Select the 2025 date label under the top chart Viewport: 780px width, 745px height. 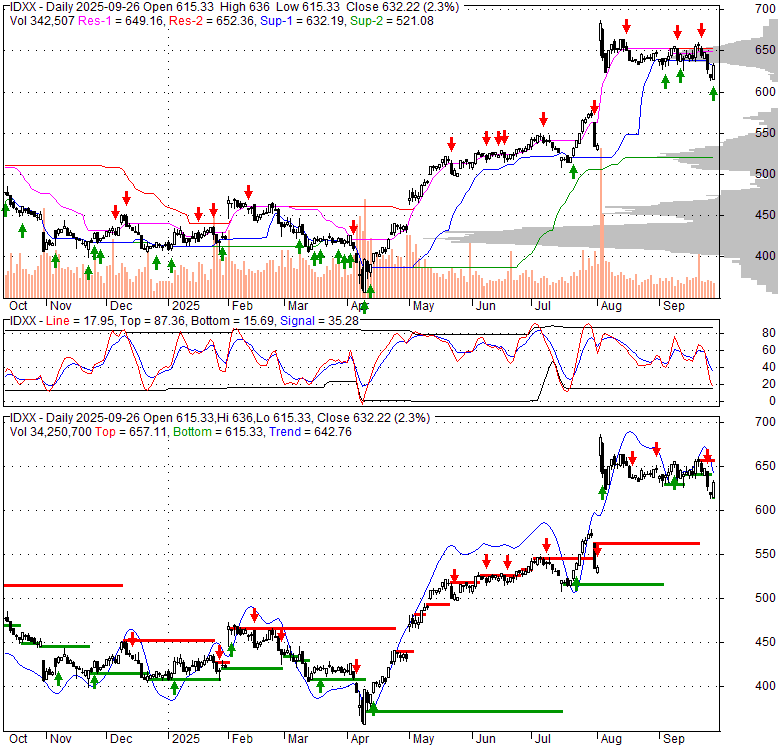pyautogui.click(x=186, y=306)
